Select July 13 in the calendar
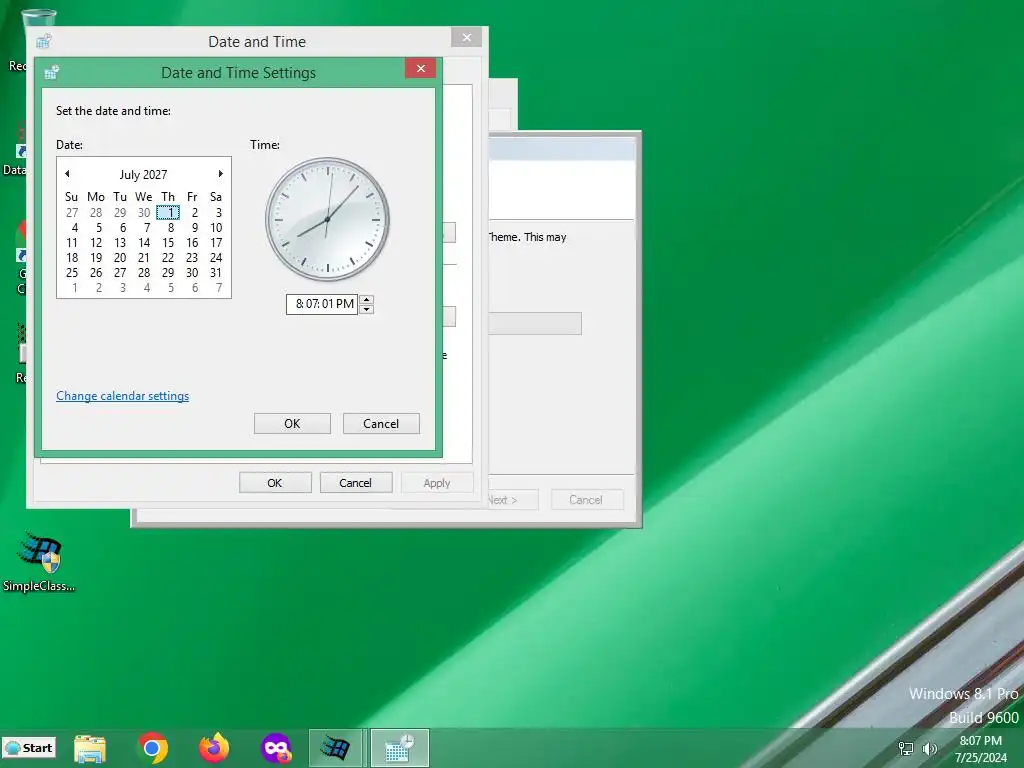1024x768 pixels. tap(120, 242)
